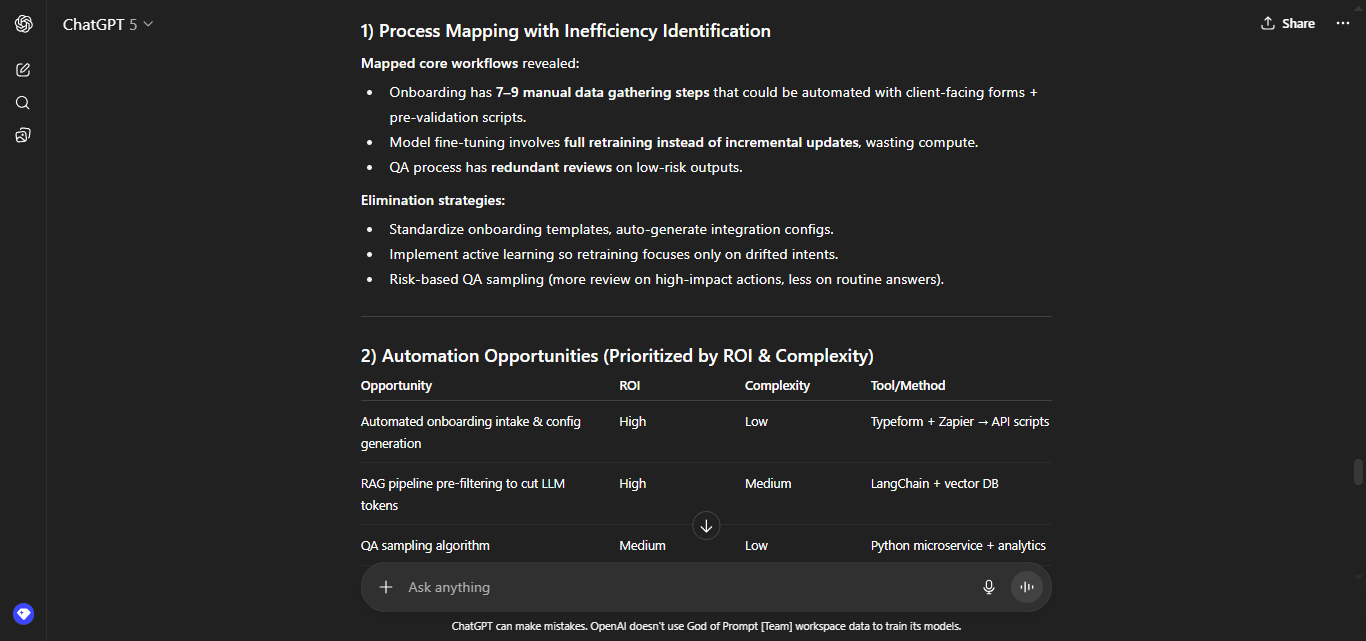The width and height of the screenshot is (1366, 641).
Task: Open the search chats icon
Action: click(x=23, y=103)
